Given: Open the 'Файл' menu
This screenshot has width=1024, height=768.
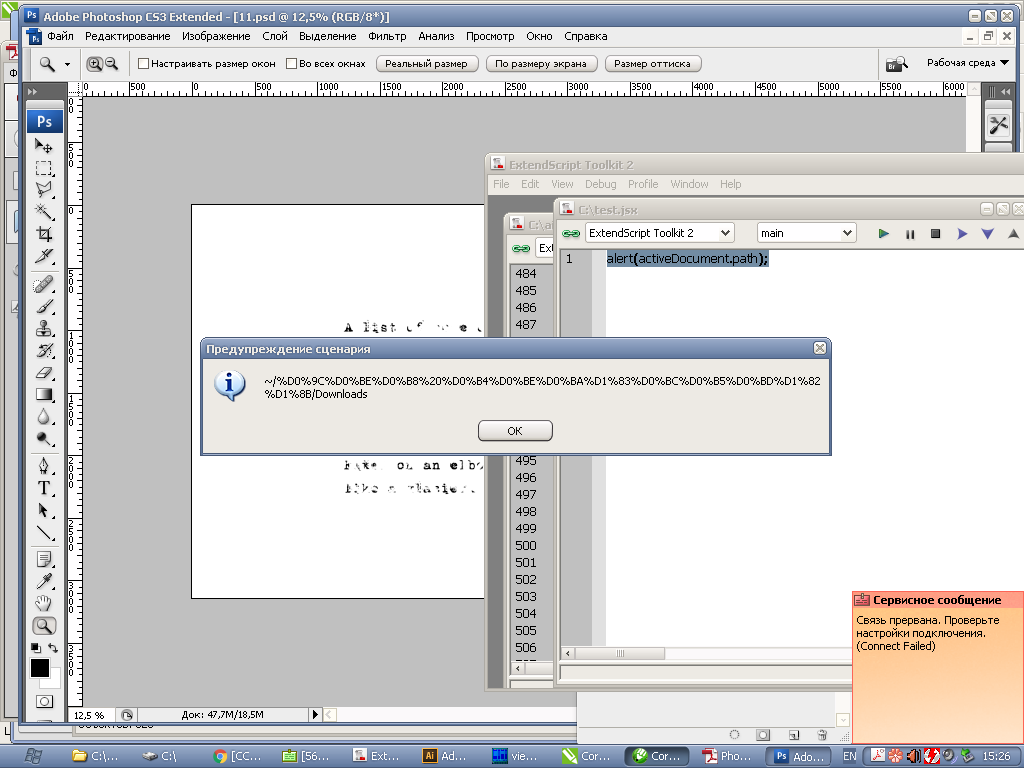Looking at the screenshot, I should click(60, 37).
